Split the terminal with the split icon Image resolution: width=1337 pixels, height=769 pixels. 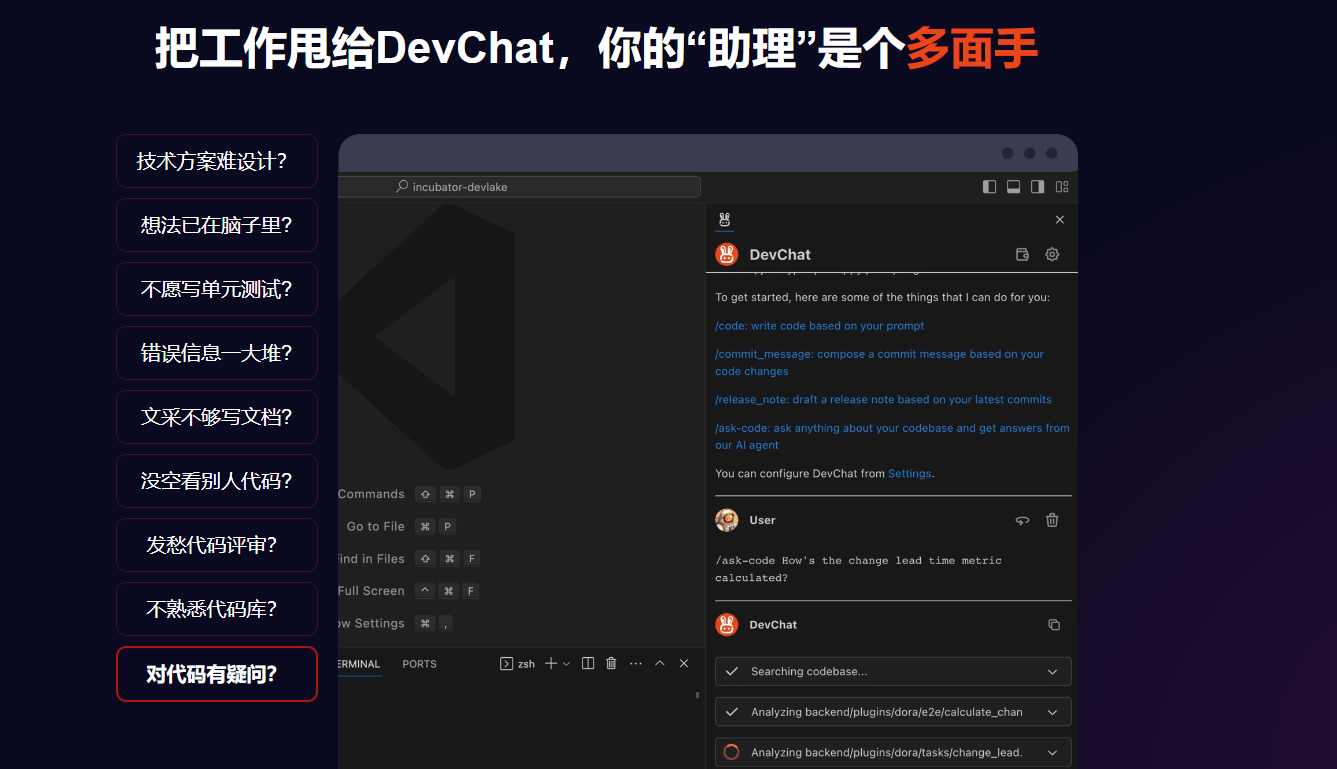pyautogui.click(x=587, y=662)
